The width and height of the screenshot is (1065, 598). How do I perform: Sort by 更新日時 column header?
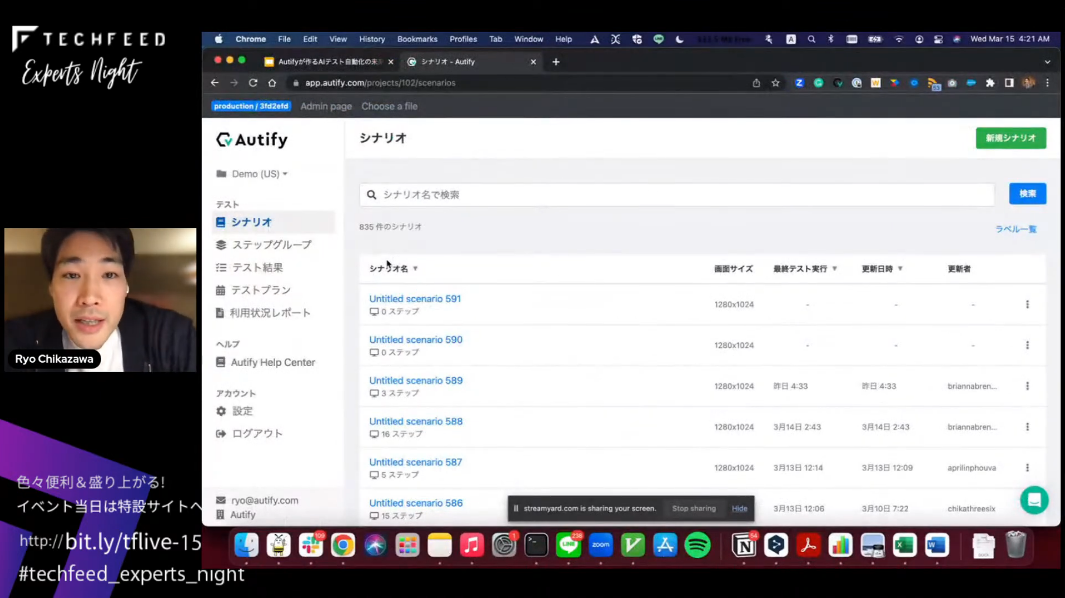(x=882, y=269)
